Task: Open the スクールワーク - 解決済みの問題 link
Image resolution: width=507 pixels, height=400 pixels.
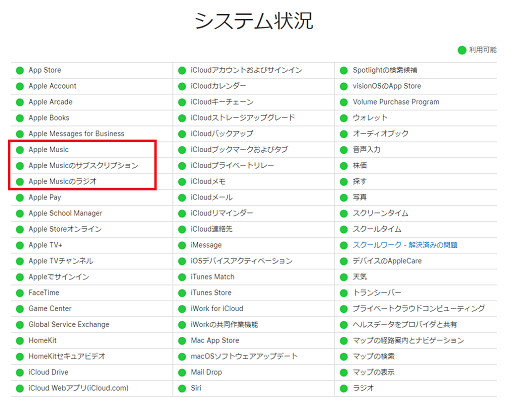Action: (405, 245)
